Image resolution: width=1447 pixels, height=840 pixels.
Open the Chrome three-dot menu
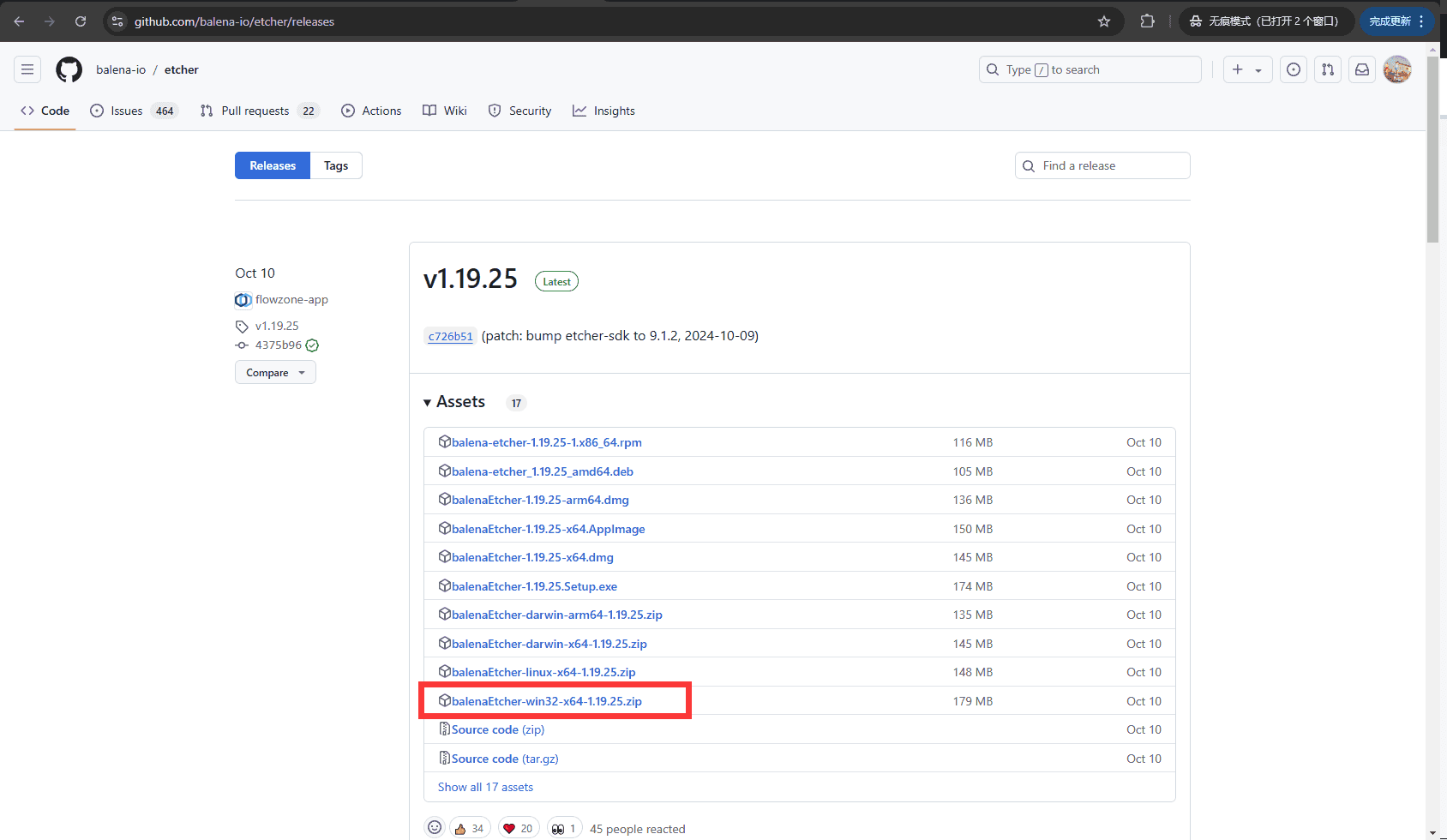[x=1421, y=21]
